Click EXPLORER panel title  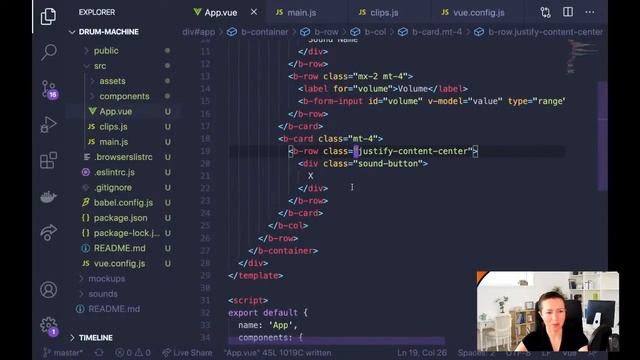97,12
